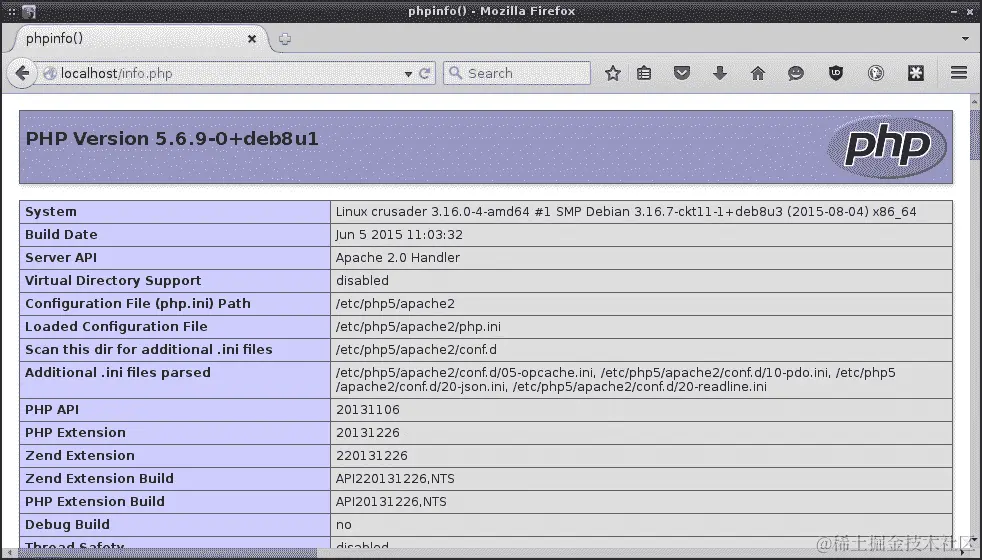Open the window menu icon in title bar
The height and width of the screenshot is (560, 982).
pyautogui.click(x=29, y=11)
